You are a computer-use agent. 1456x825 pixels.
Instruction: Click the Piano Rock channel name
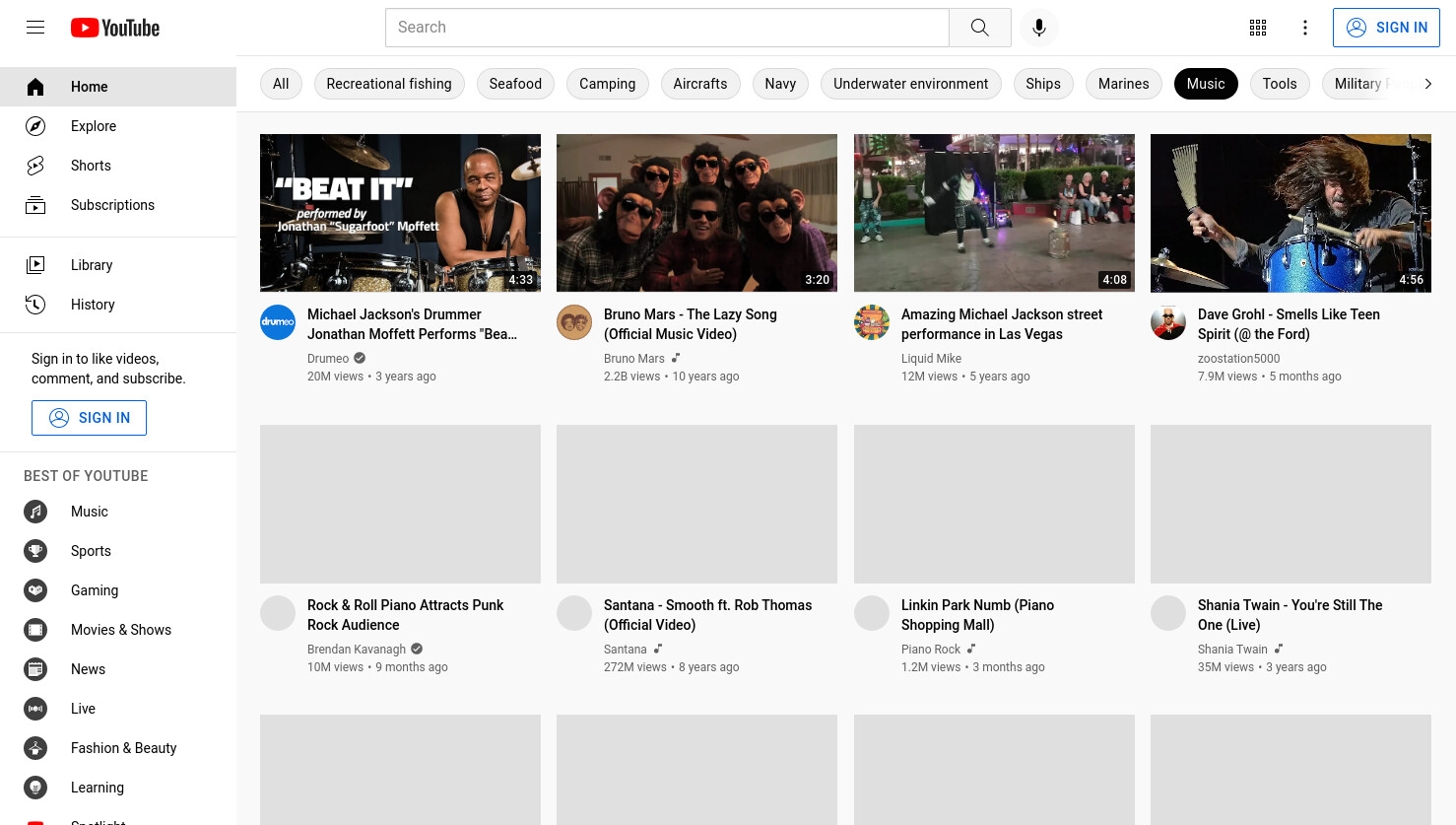(931, 650)
